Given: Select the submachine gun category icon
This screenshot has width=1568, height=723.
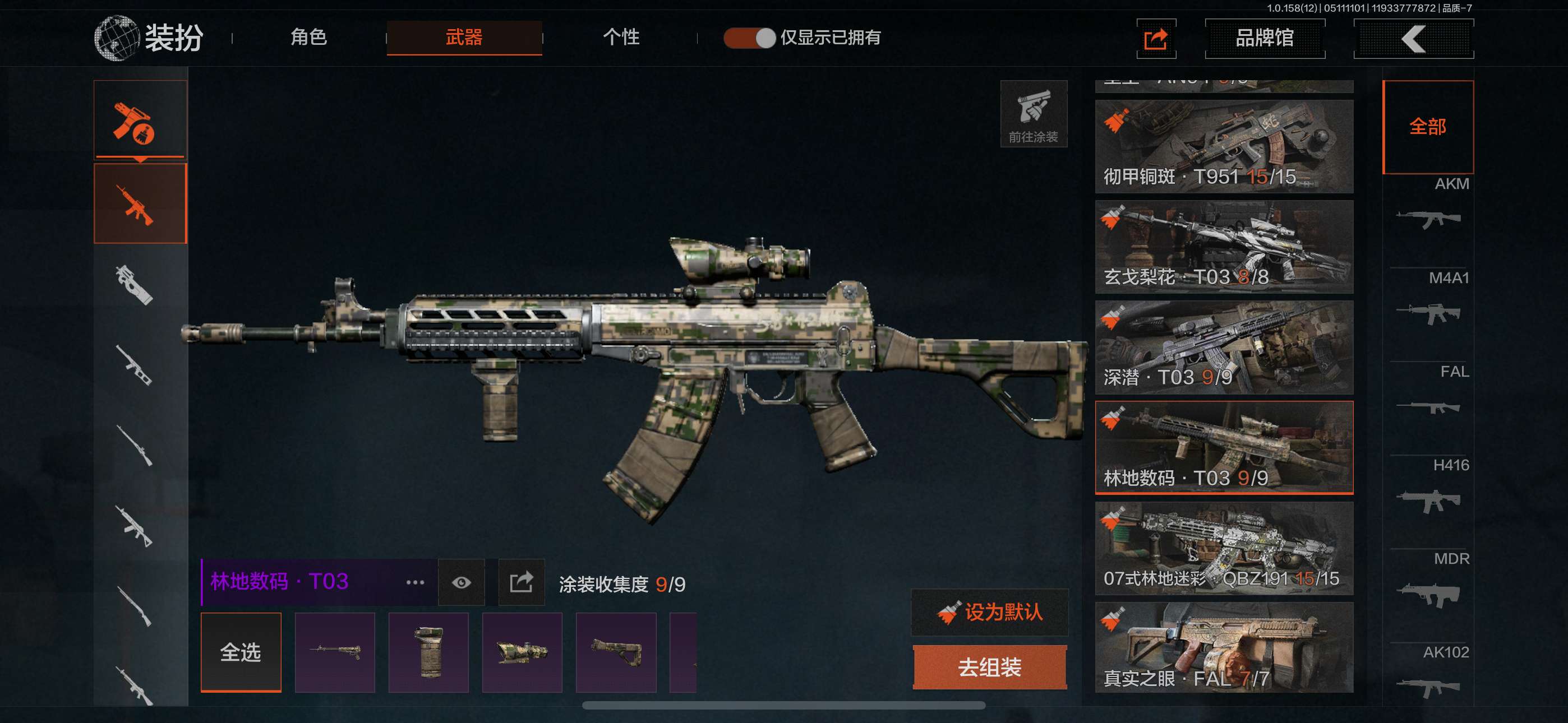Looking at the screenshot, I should tap(135, 284).
